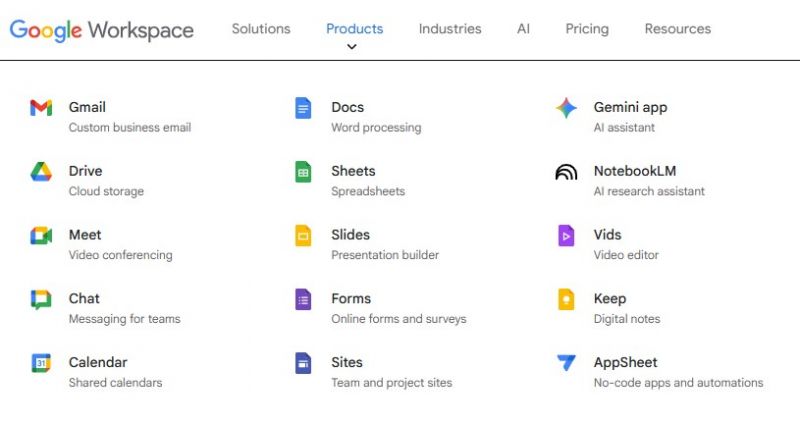Collapse the Products menu chevron
The image size is (800, 424).
pos(352,47)
